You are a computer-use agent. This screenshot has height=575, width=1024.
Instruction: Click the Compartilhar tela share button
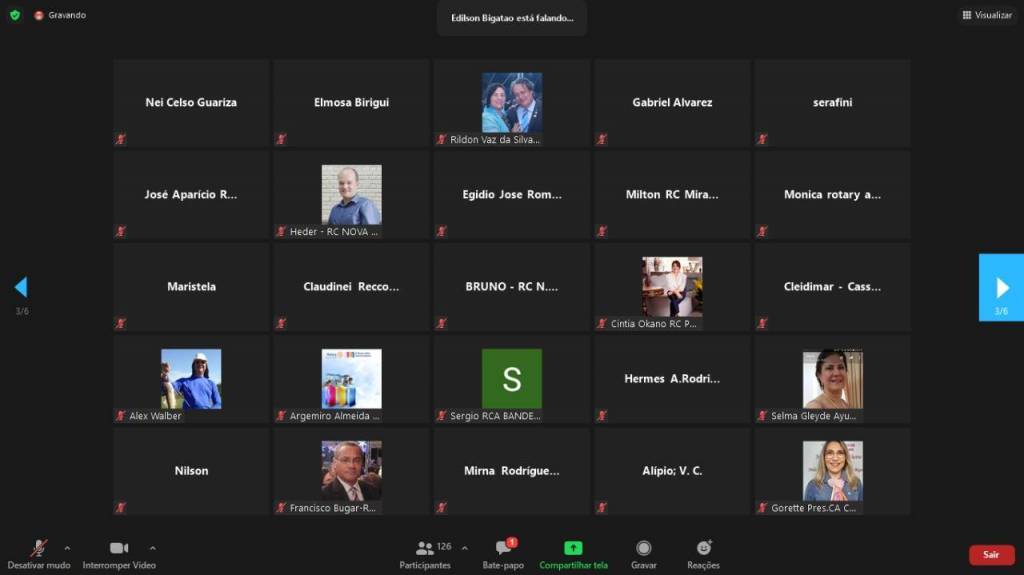point(573,553)
